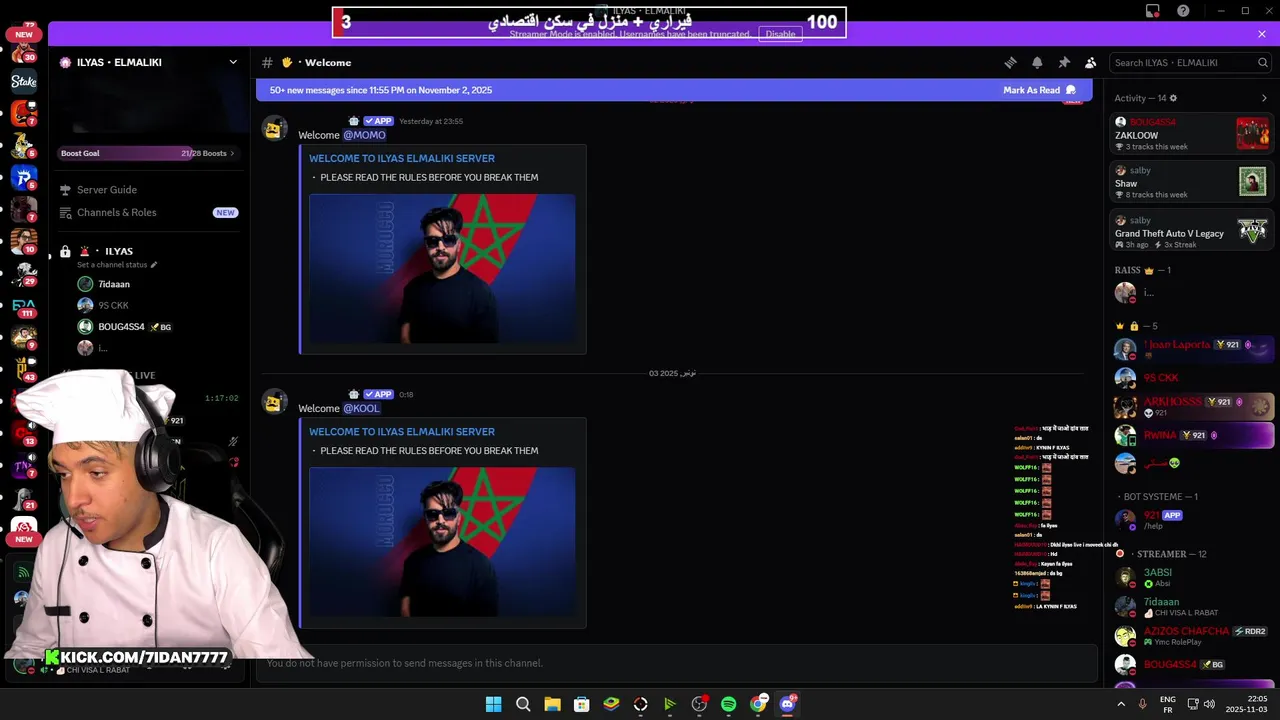Open File Explorer from taskbar
This screenshot has height=720, width=1280.
click(552, 704)
